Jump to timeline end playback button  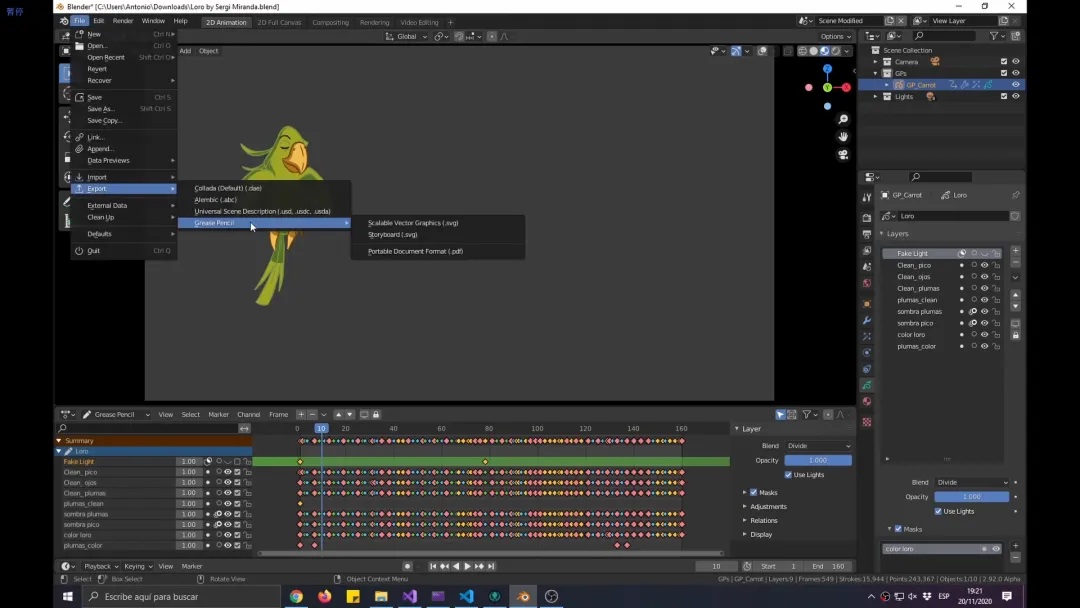pyautogui.click(x=491, y=566)
